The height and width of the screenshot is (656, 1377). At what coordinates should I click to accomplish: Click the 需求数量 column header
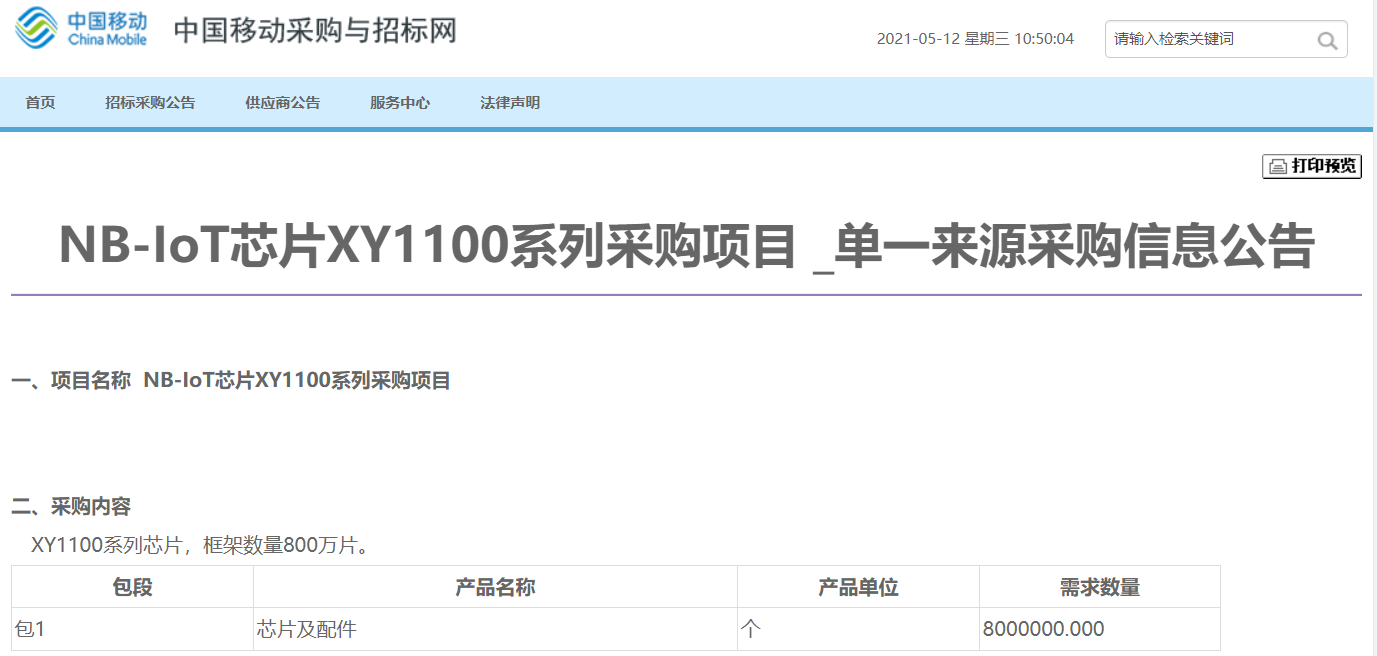(1099, 586)
